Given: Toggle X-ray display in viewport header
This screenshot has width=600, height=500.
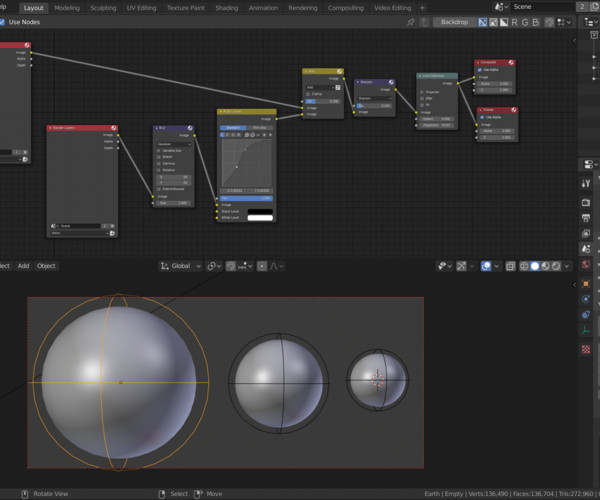Looking at the screenshot, I should point(510,266).
